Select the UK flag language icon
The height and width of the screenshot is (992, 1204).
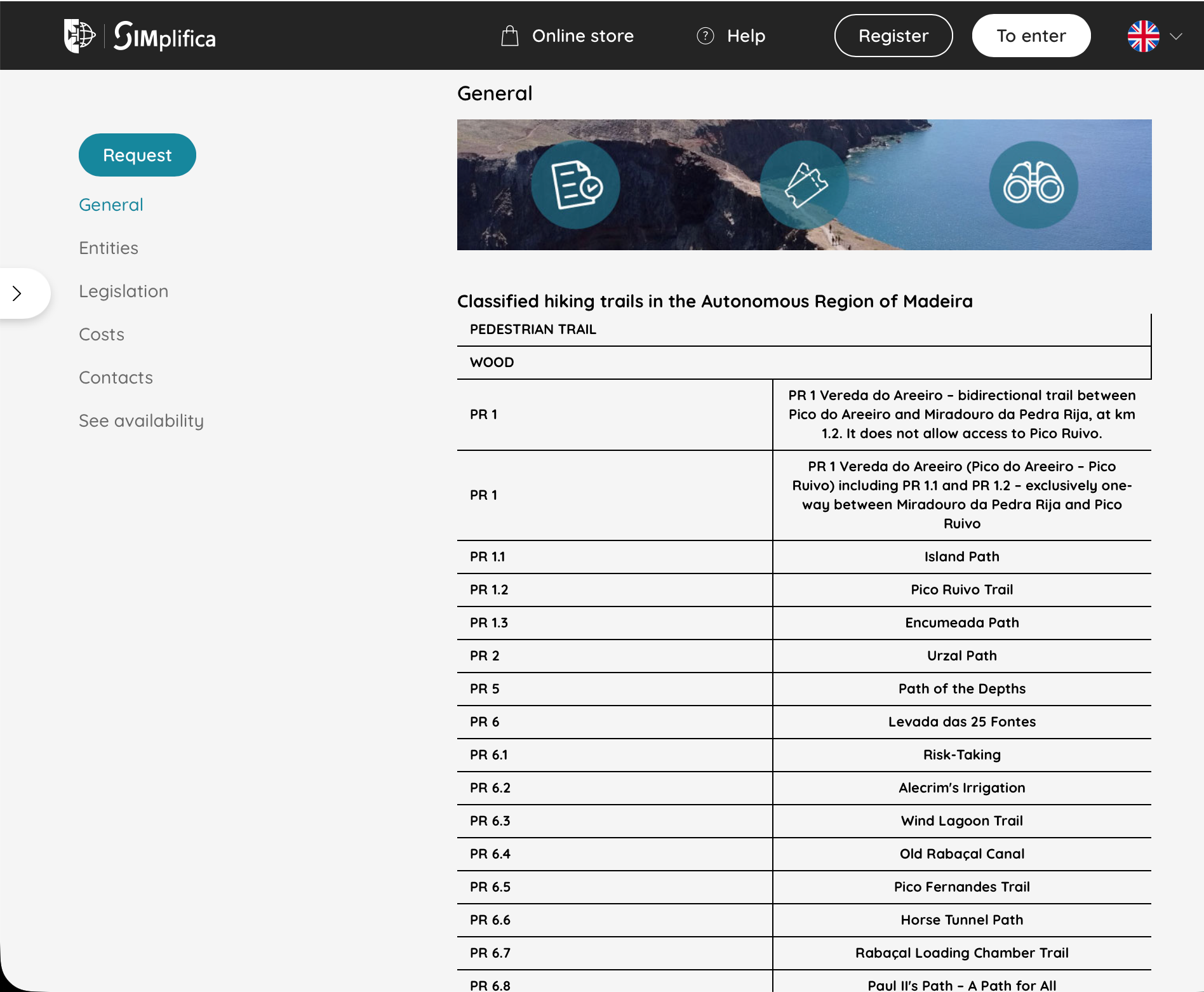(1143, 36)
